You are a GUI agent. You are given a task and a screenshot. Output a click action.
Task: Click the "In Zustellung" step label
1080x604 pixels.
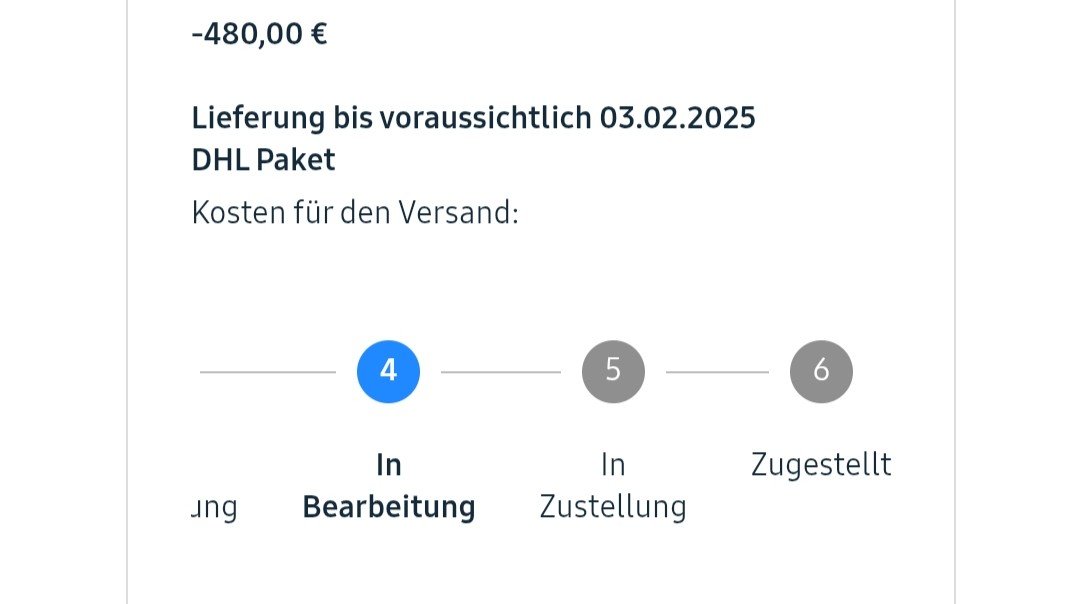[613, 486]
